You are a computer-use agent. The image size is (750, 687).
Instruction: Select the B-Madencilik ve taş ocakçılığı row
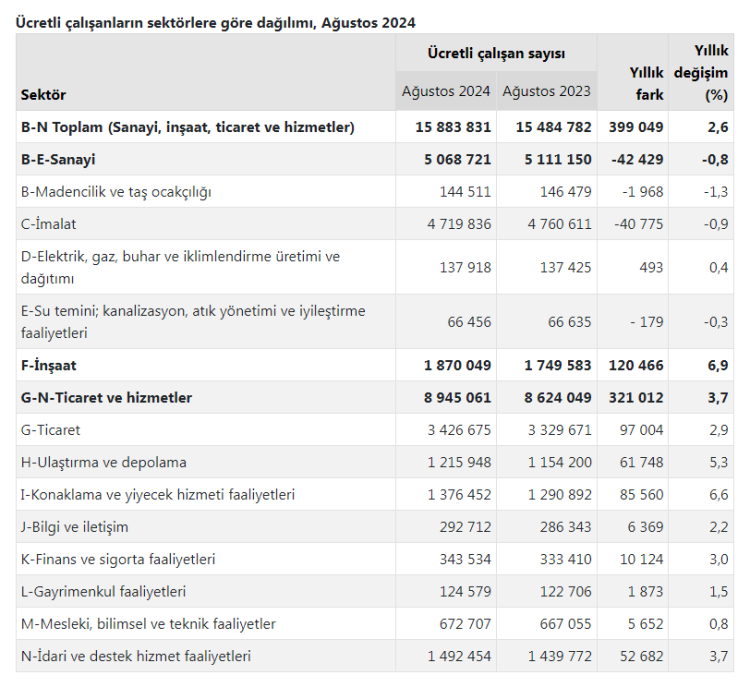(116, 192)
